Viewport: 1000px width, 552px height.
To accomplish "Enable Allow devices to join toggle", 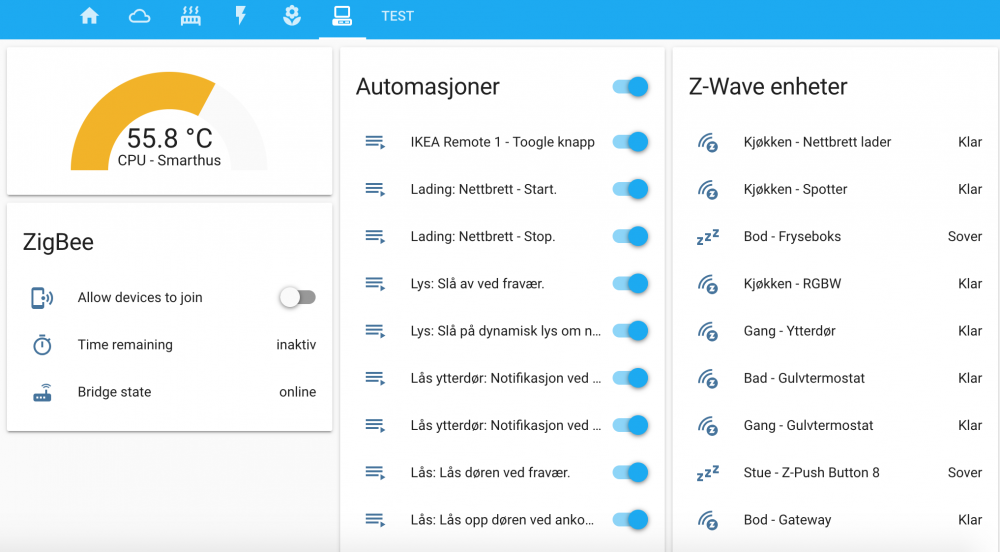I will tap(297, 297).
